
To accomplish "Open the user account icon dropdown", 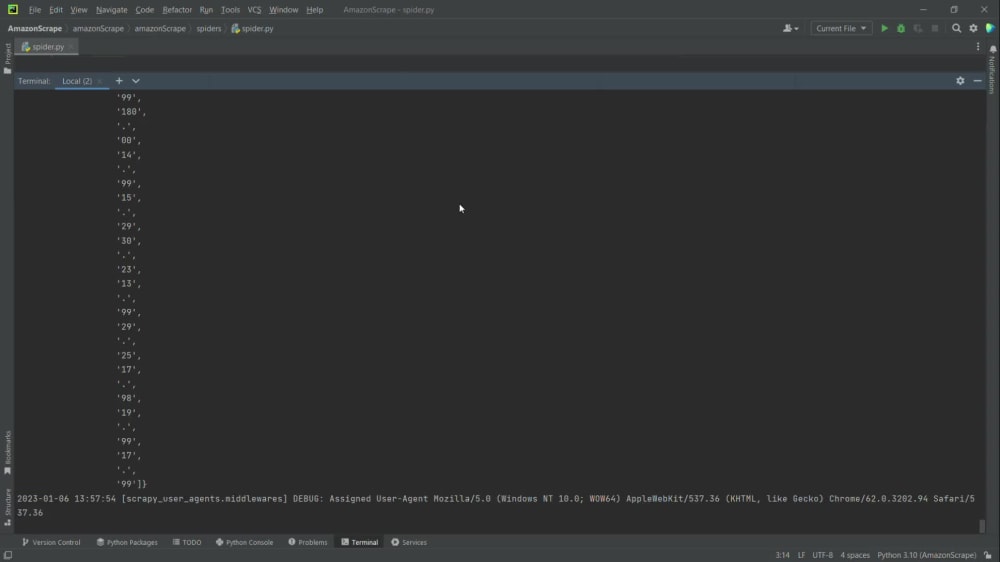I will click(x=790, y=28).
